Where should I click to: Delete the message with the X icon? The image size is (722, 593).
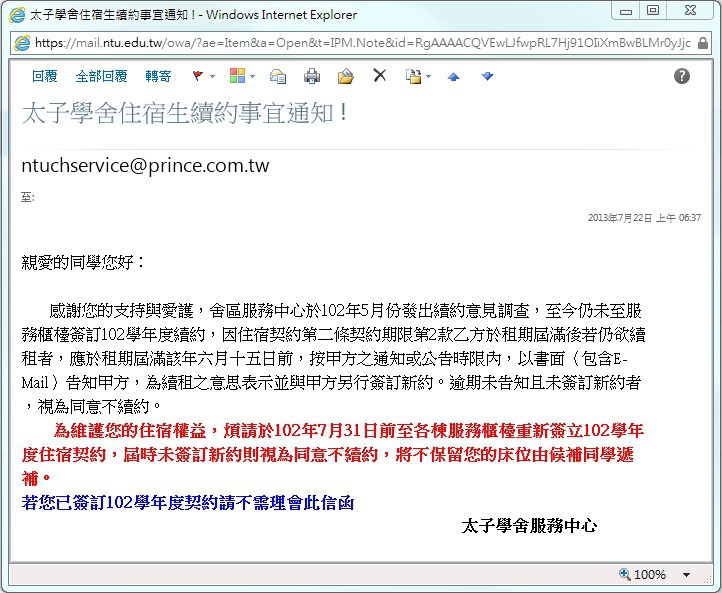coord(379,75)
